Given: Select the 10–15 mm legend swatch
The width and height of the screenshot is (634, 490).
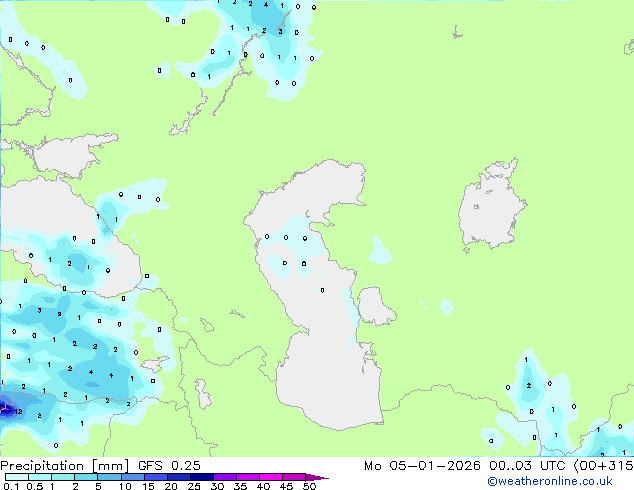Looking at the screenshot, I should click(132, 477).
